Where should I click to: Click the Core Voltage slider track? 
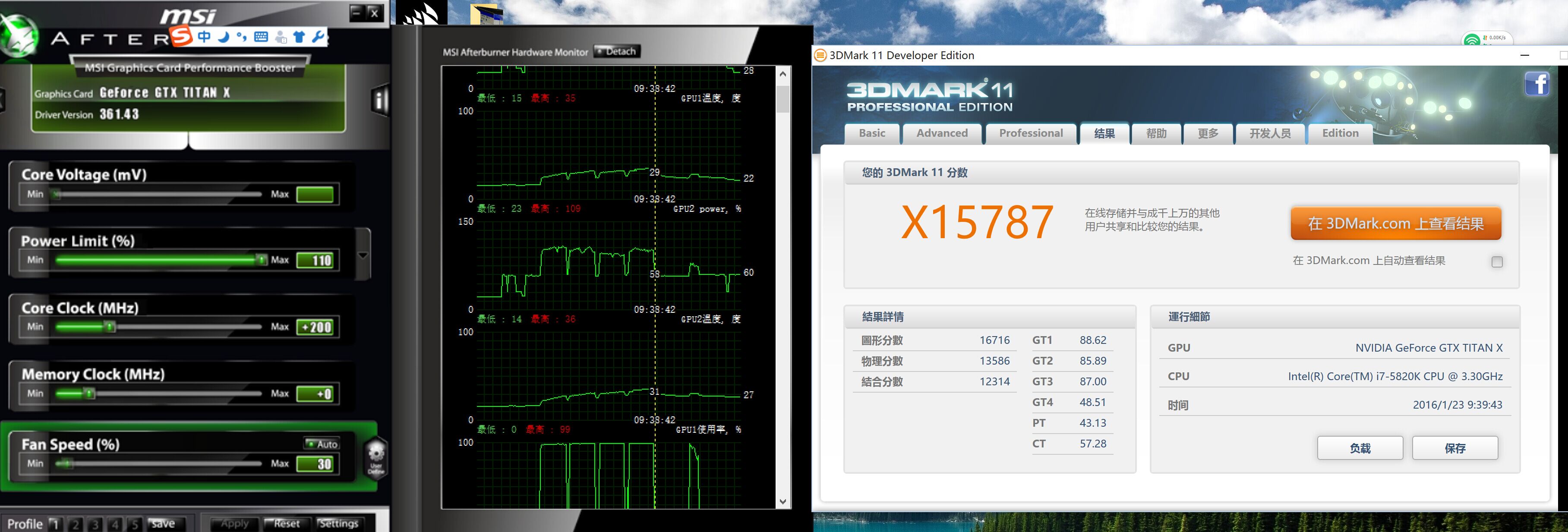(x=158, y=194)
